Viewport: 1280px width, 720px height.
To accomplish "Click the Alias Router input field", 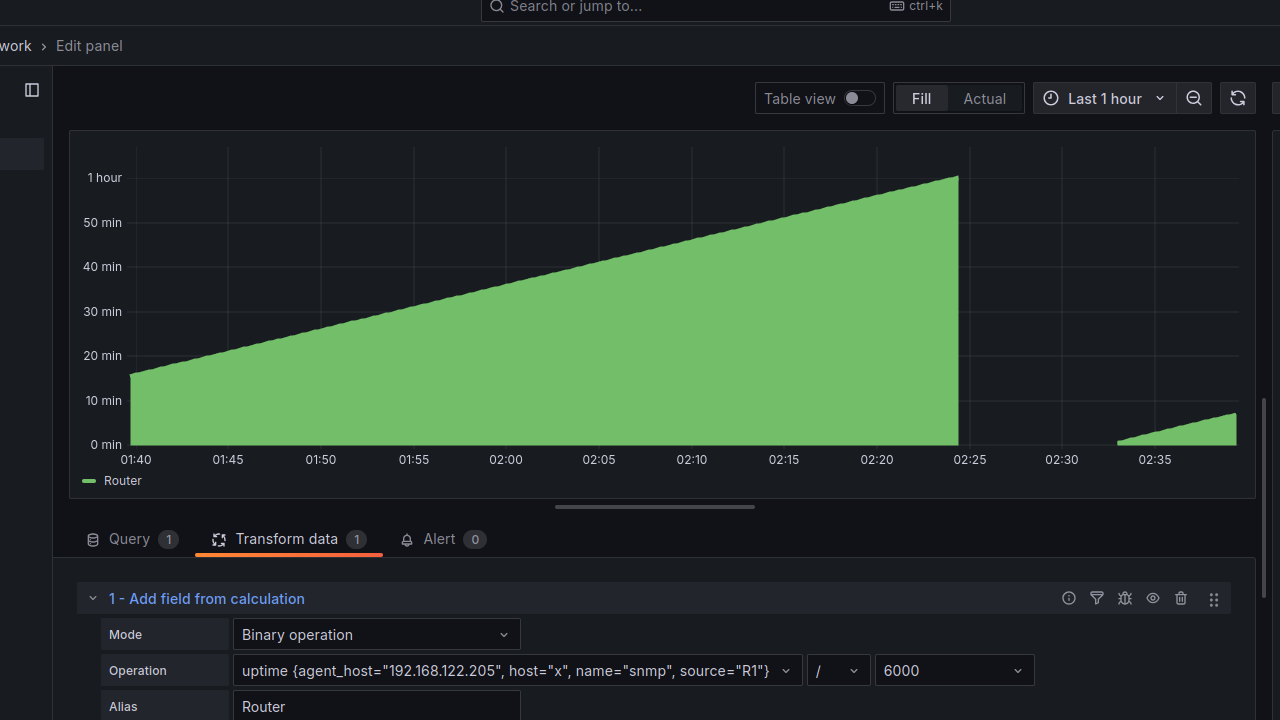I will (x=376, y=706).
